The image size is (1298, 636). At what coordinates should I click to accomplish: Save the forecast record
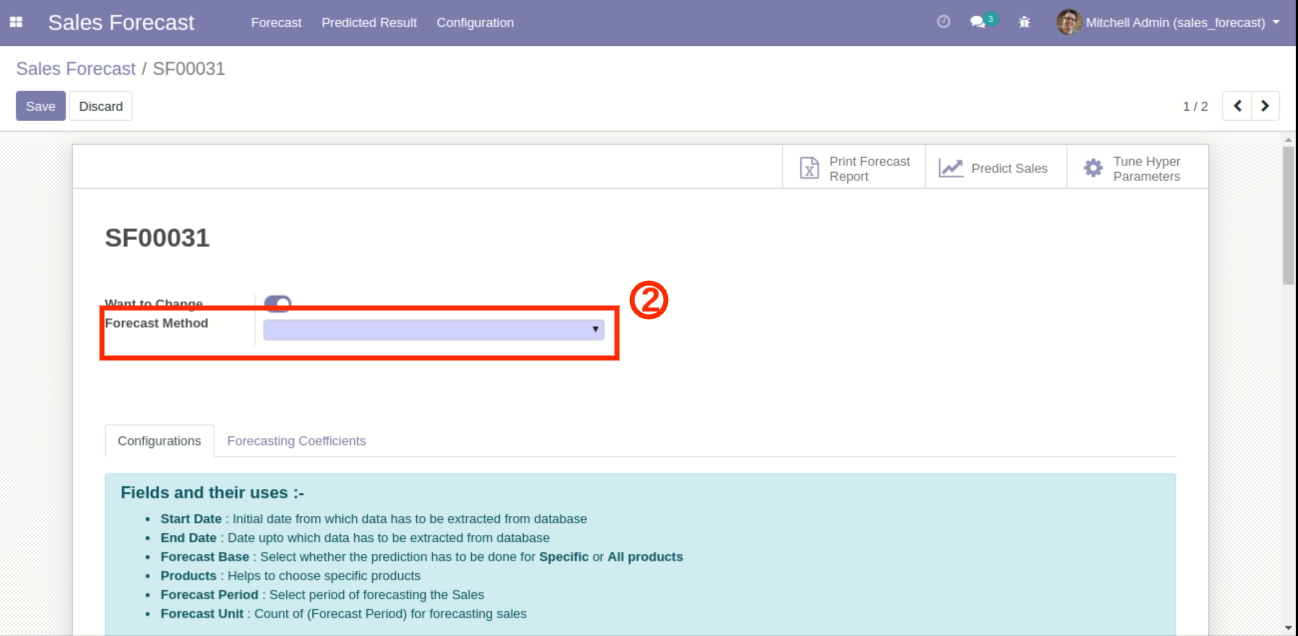[40, 106]
